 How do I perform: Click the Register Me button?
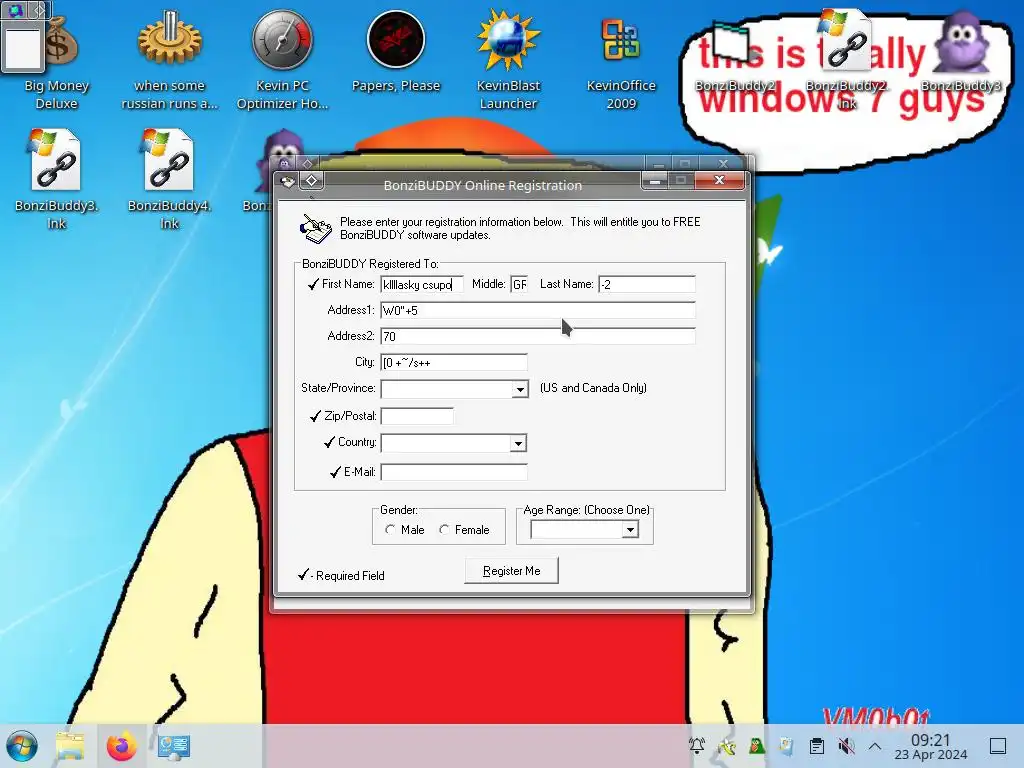(511, 571)
